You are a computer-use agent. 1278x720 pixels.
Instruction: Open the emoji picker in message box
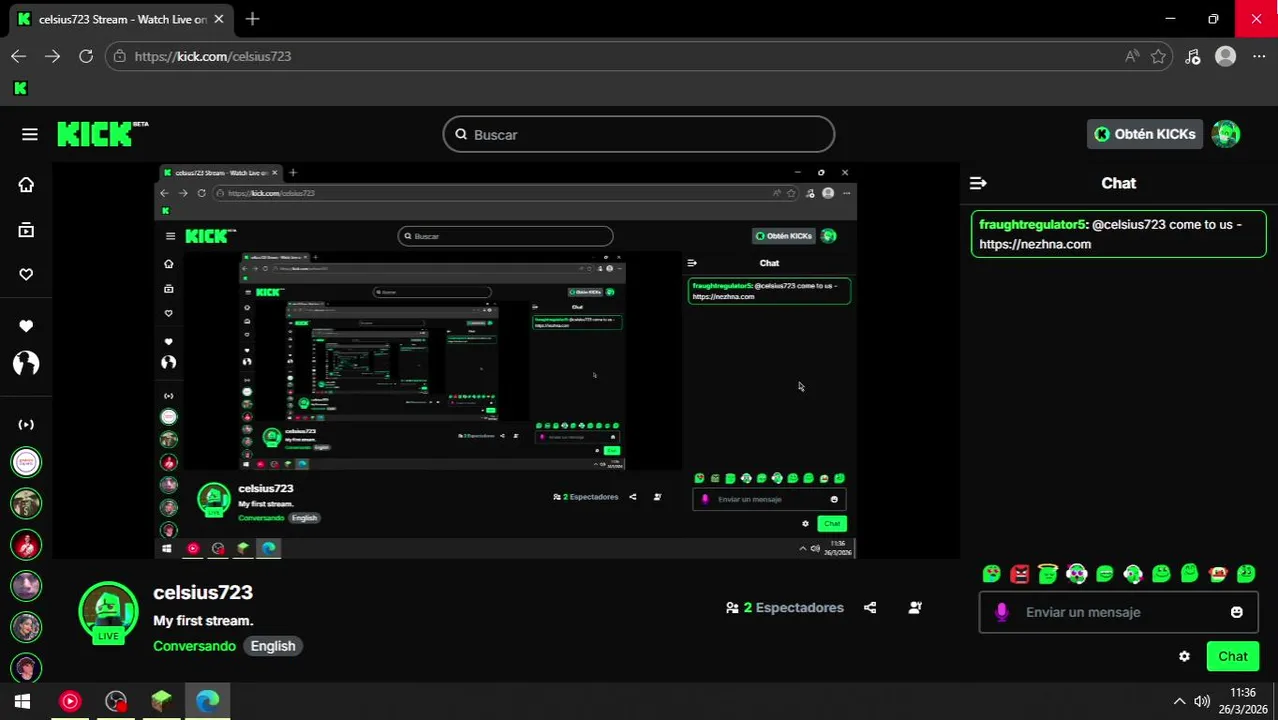[1237, 612]
